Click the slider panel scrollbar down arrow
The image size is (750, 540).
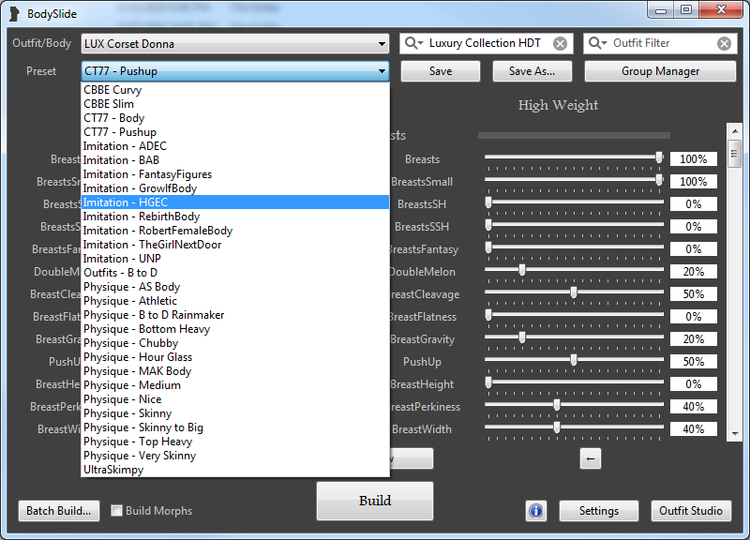click(x=734, y=434)
